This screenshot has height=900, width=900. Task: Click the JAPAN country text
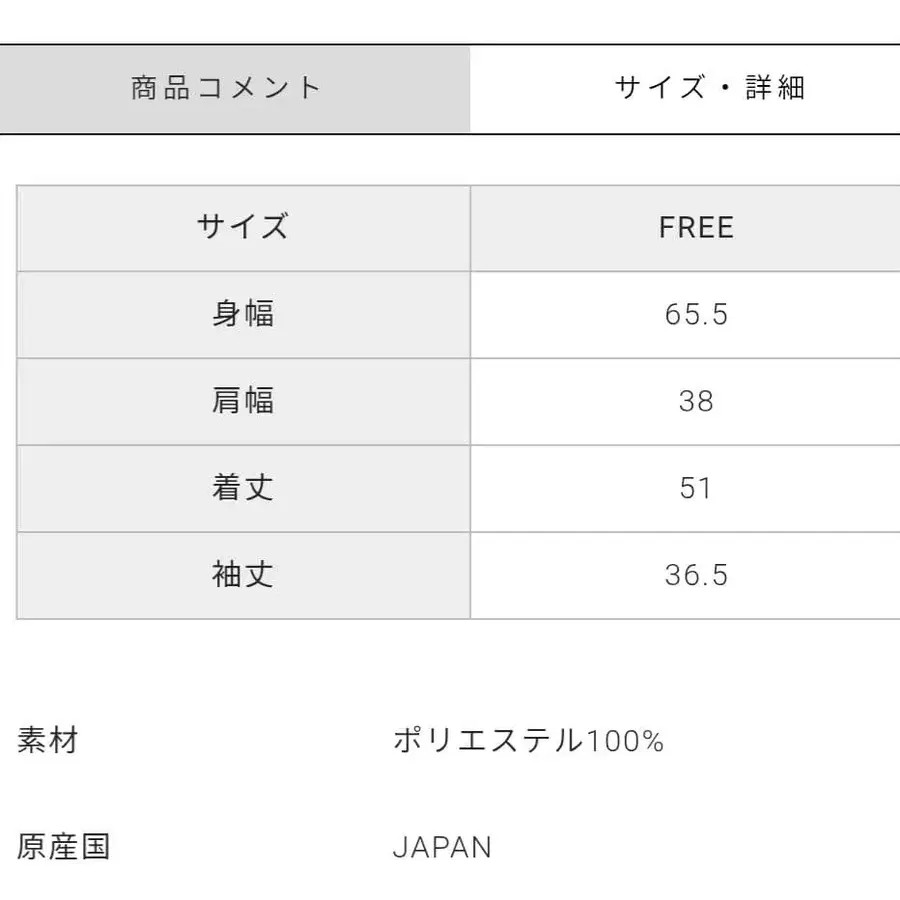point(443,846)
